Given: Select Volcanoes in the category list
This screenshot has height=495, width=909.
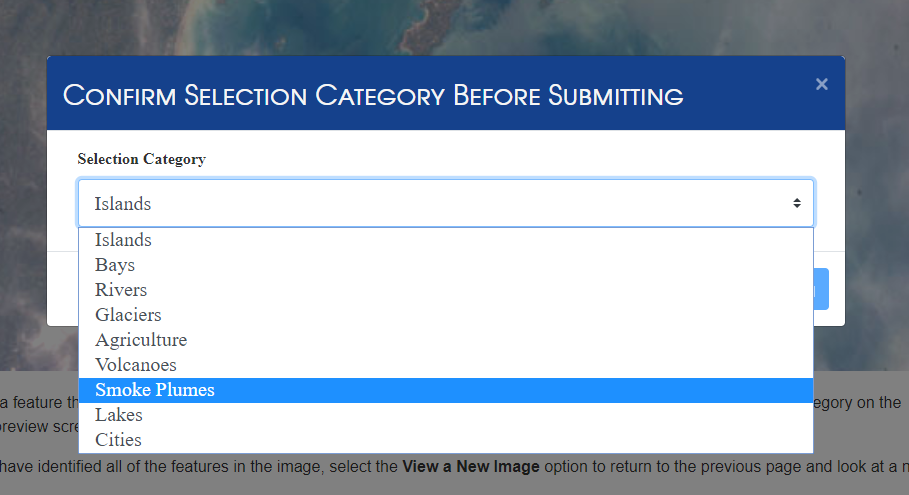Looking at the screenshot, I should click(x=136, y=365).
